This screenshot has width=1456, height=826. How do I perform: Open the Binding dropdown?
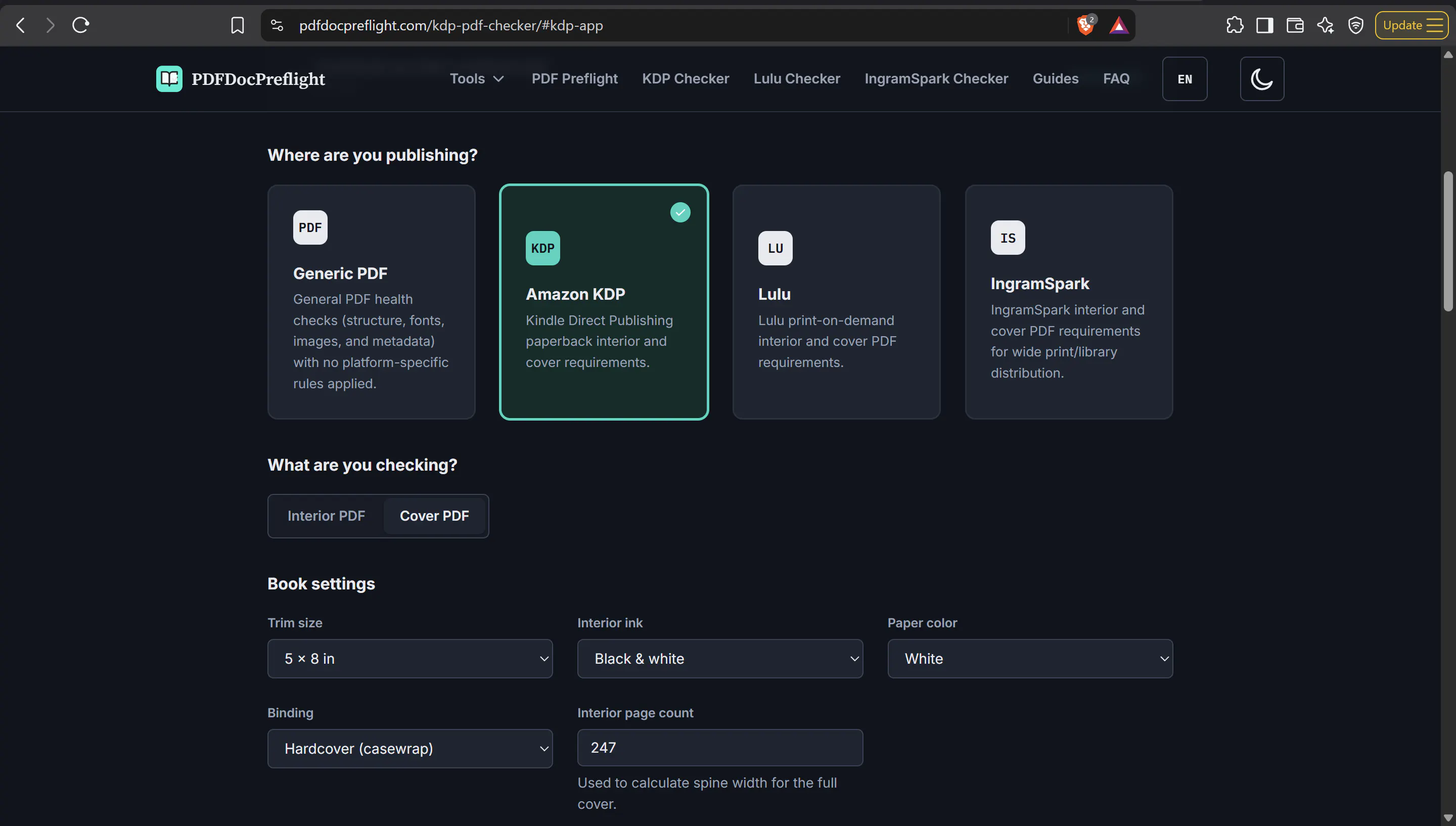tap(410, 748)
